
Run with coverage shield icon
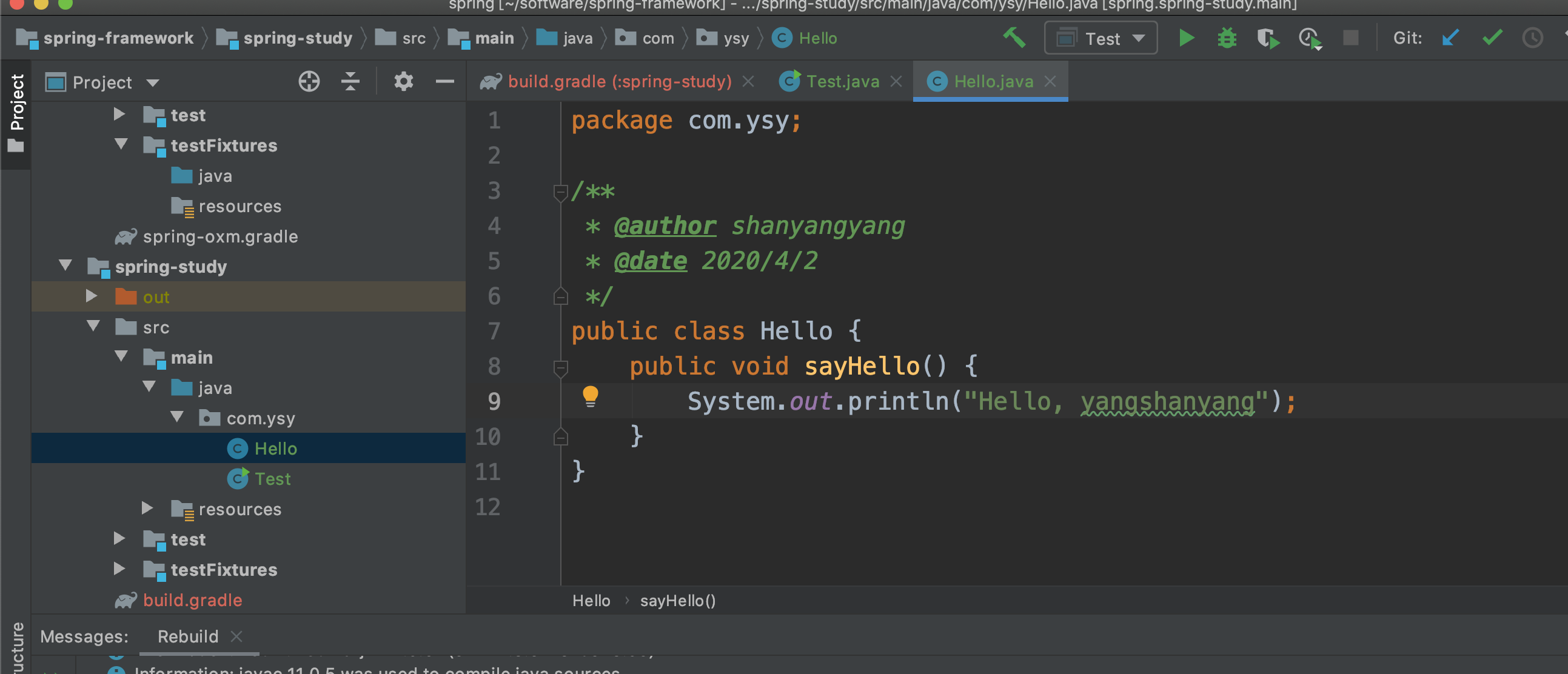[x=1267, y=38]
